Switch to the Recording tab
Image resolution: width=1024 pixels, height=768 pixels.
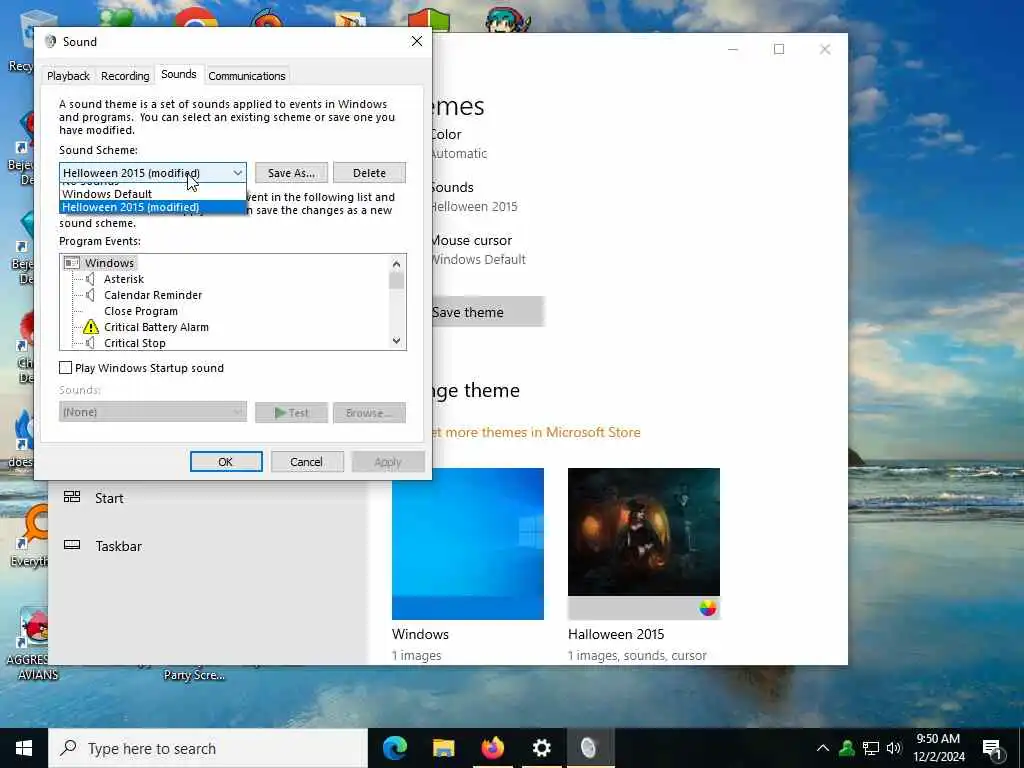click(x=125, y=76)
